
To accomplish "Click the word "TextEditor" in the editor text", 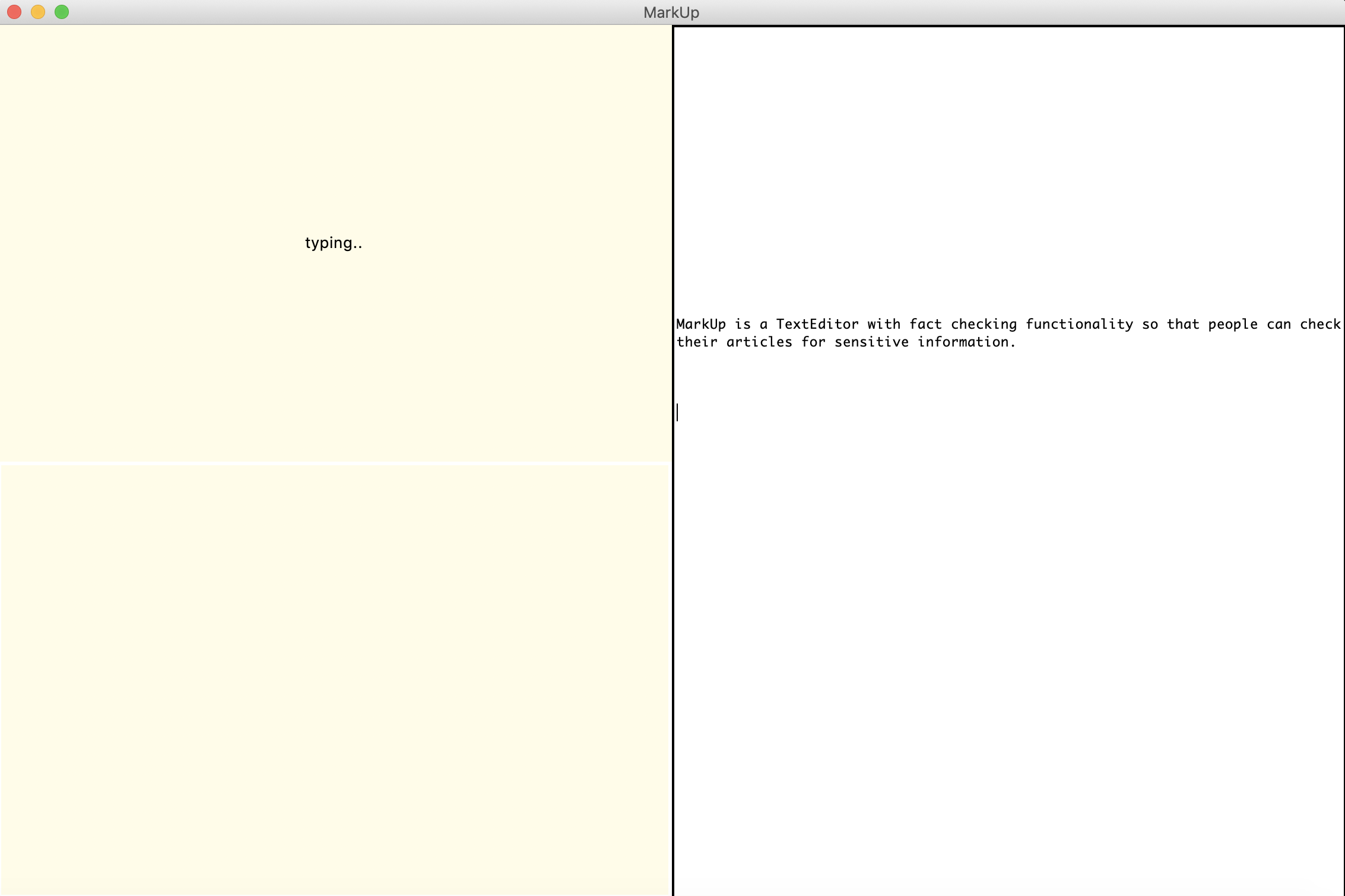I will pyautogui.click(x=817, y=324).
